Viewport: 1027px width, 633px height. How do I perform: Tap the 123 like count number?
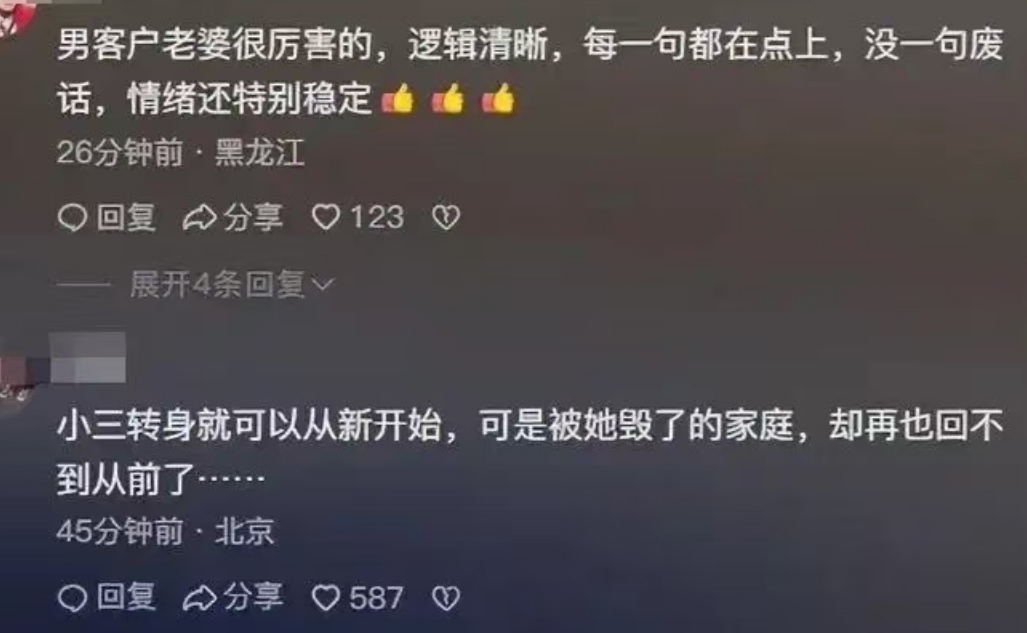pos(377,217)
